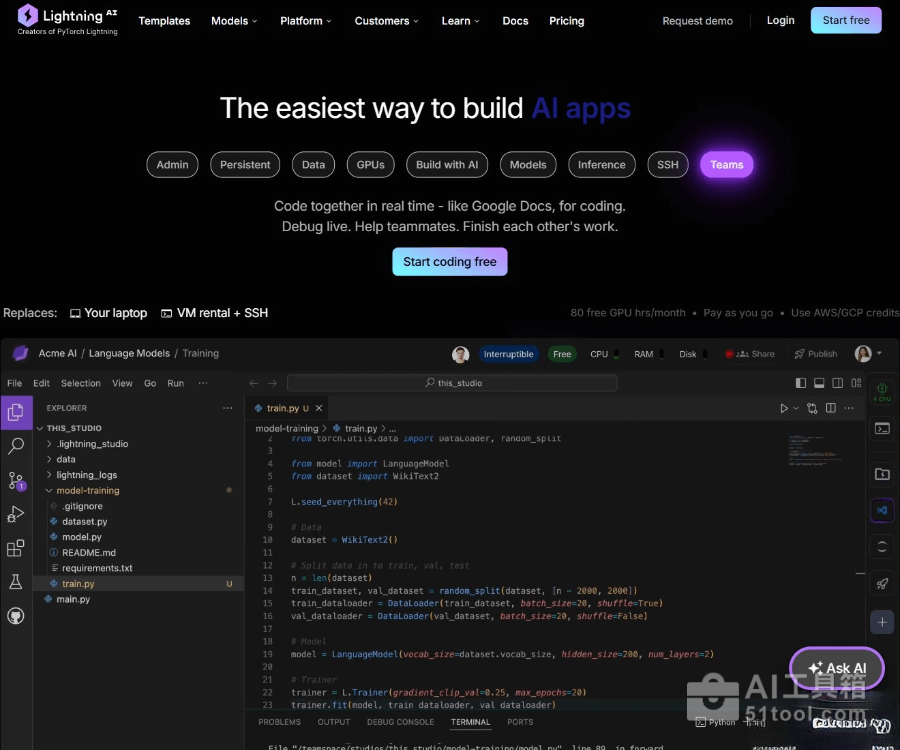Click the run file play icon
The image size is (900, 750).
784,408
